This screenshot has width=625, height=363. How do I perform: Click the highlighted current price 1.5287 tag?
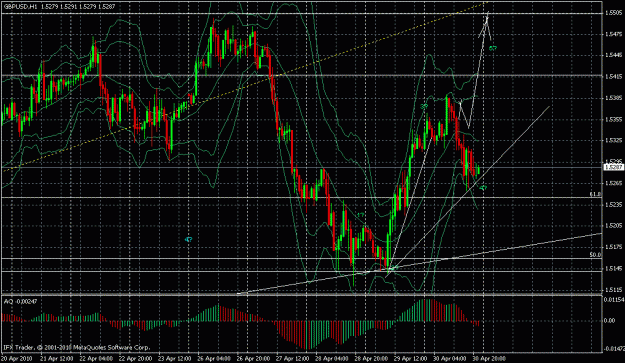point(613,167)
